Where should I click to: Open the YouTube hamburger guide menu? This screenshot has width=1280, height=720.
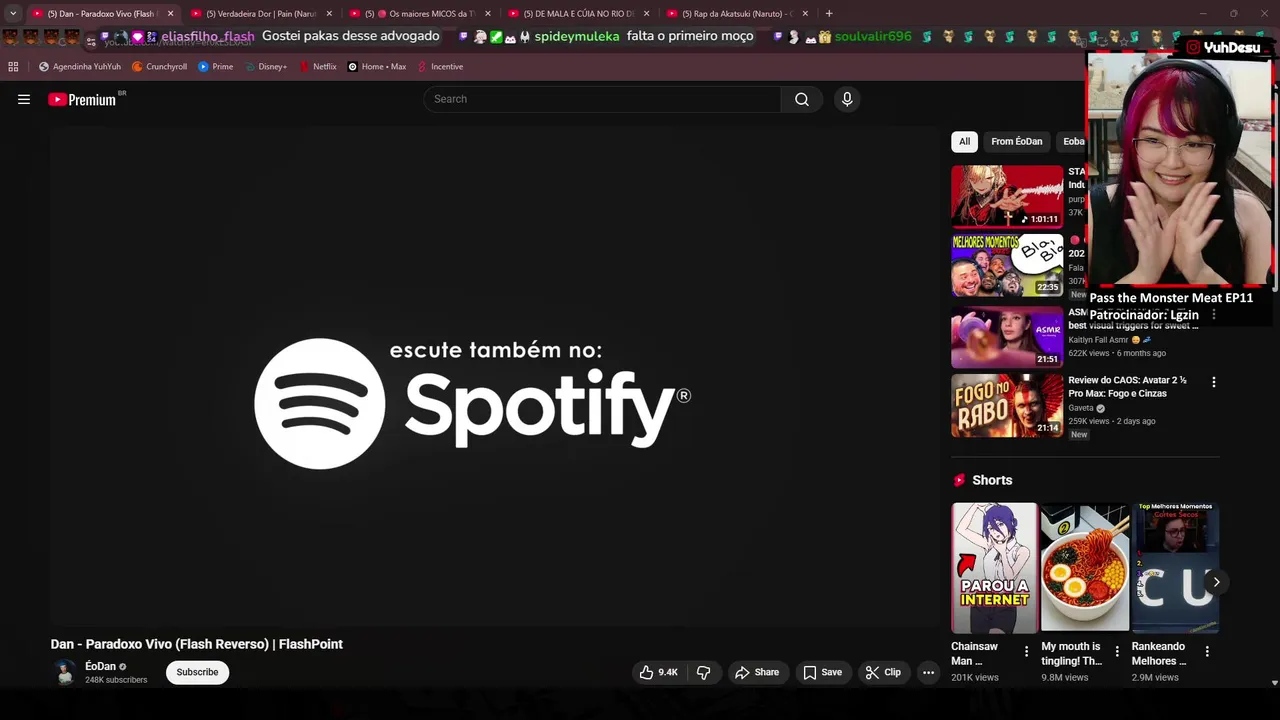point(24,99)
